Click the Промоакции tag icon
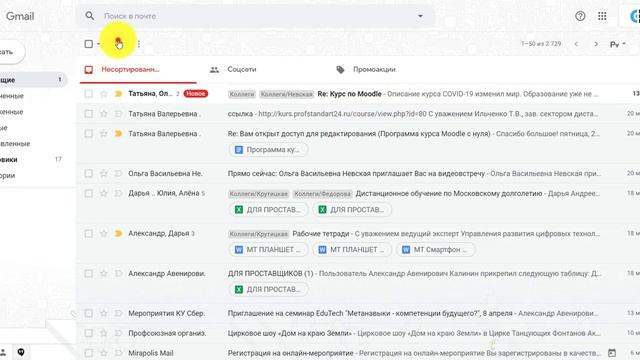The width and height of the screenshot is (640, 360). tap(340, 70)
